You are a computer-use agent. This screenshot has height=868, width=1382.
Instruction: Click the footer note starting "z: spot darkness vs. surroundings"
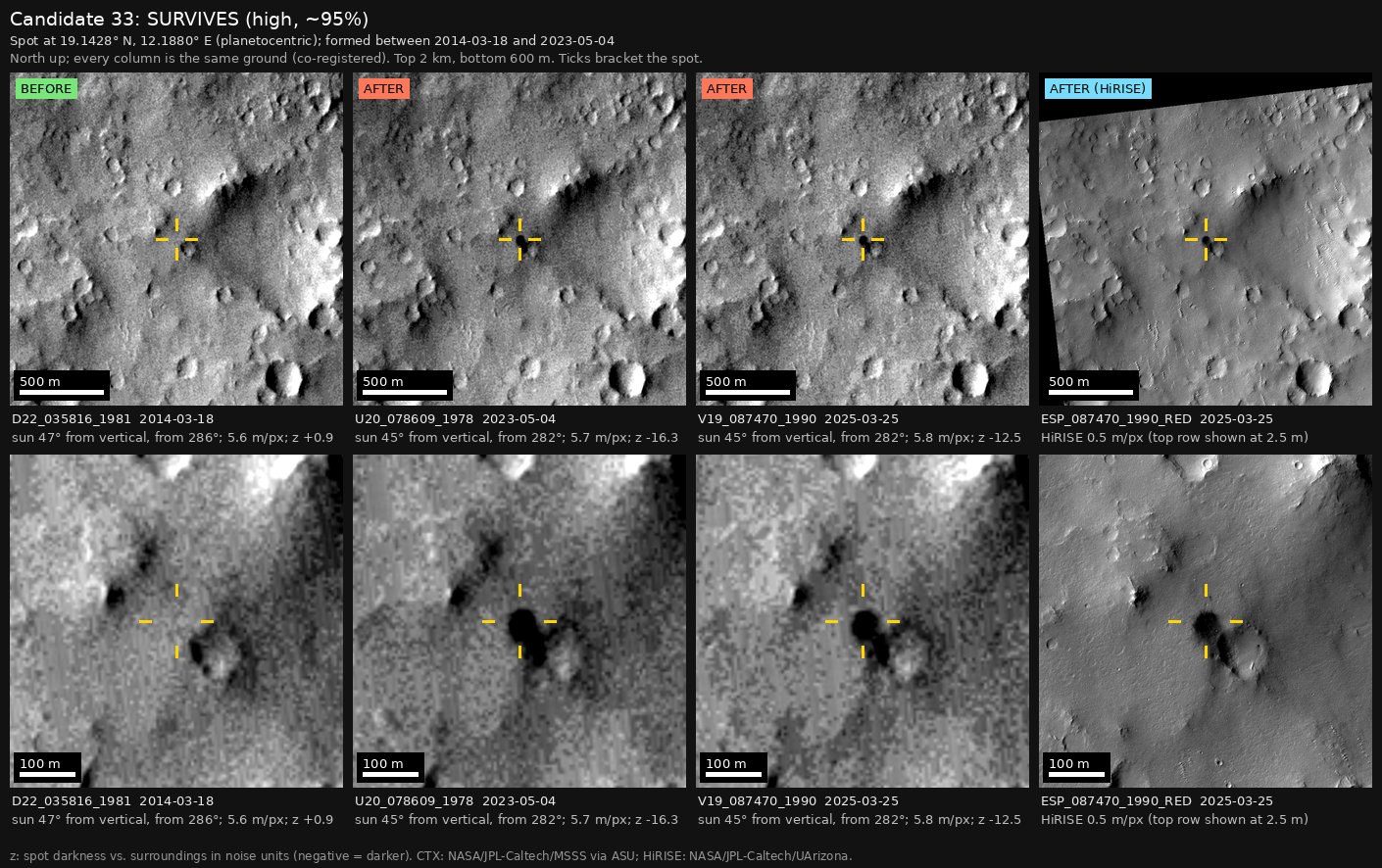[431, 856]
